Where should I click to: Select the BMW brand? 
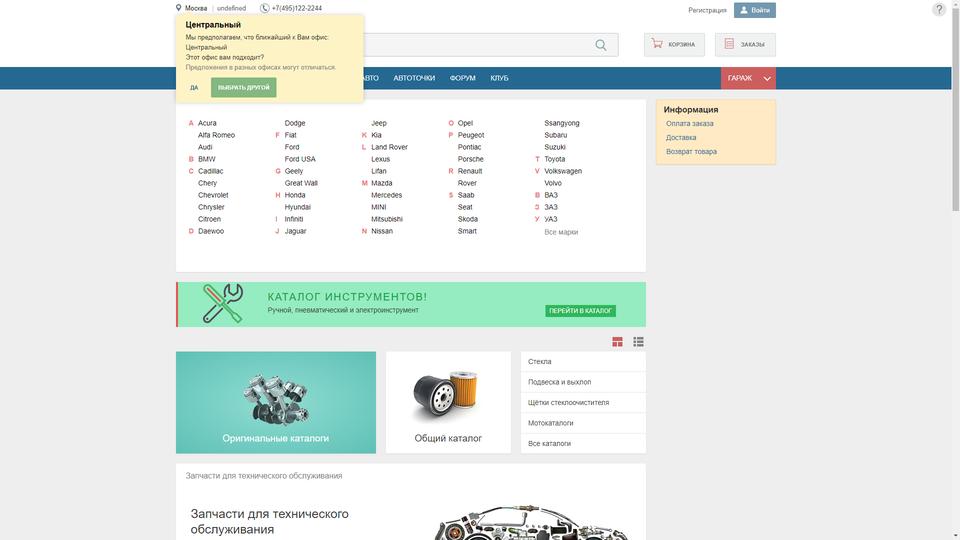[x=206, y=159]
